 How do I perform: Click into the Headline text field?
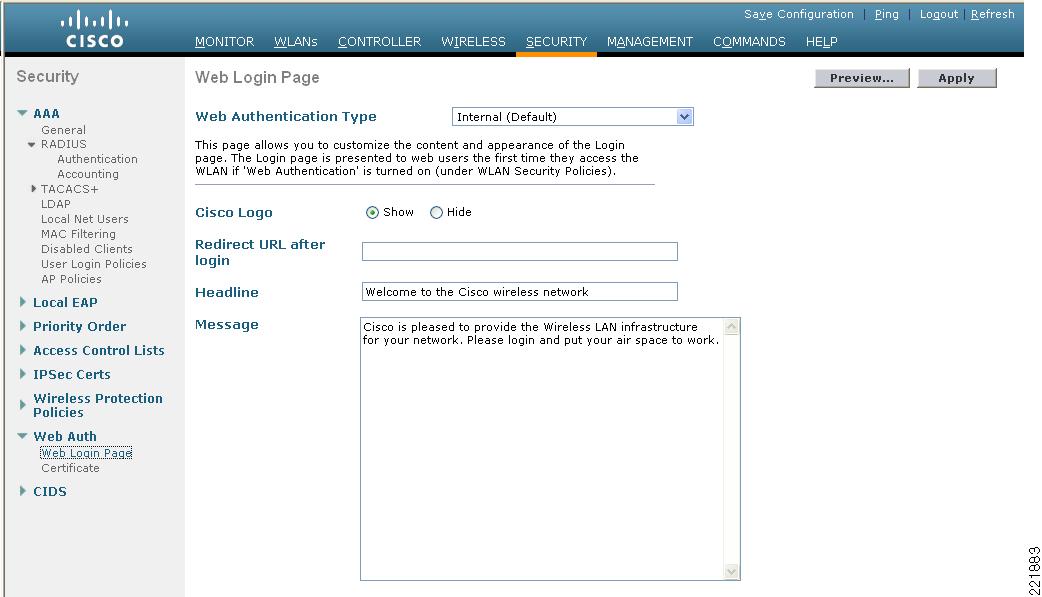[520, 292]
